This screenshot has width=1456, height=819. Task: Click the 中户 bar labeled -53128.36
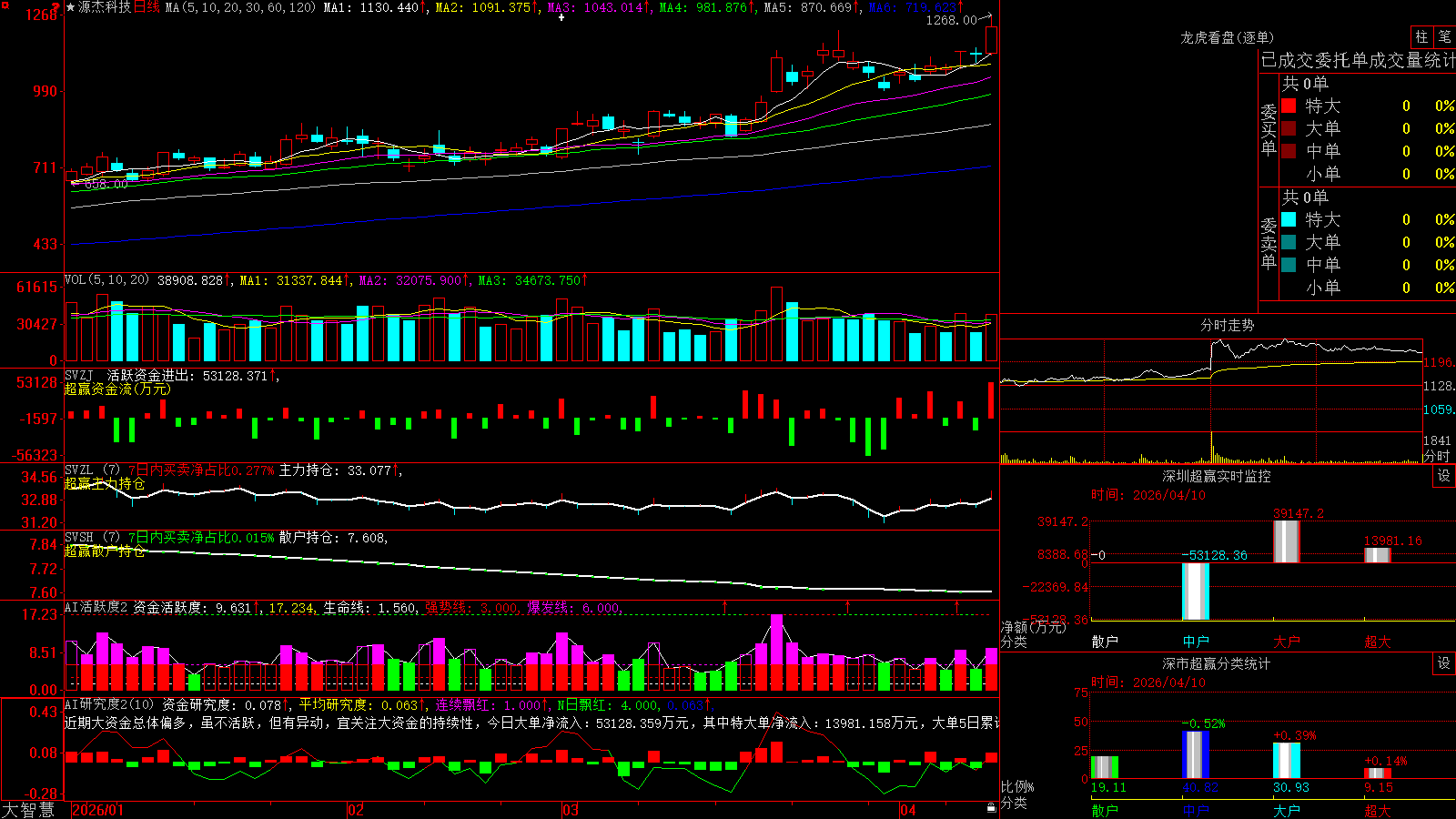pos(1196,591)
